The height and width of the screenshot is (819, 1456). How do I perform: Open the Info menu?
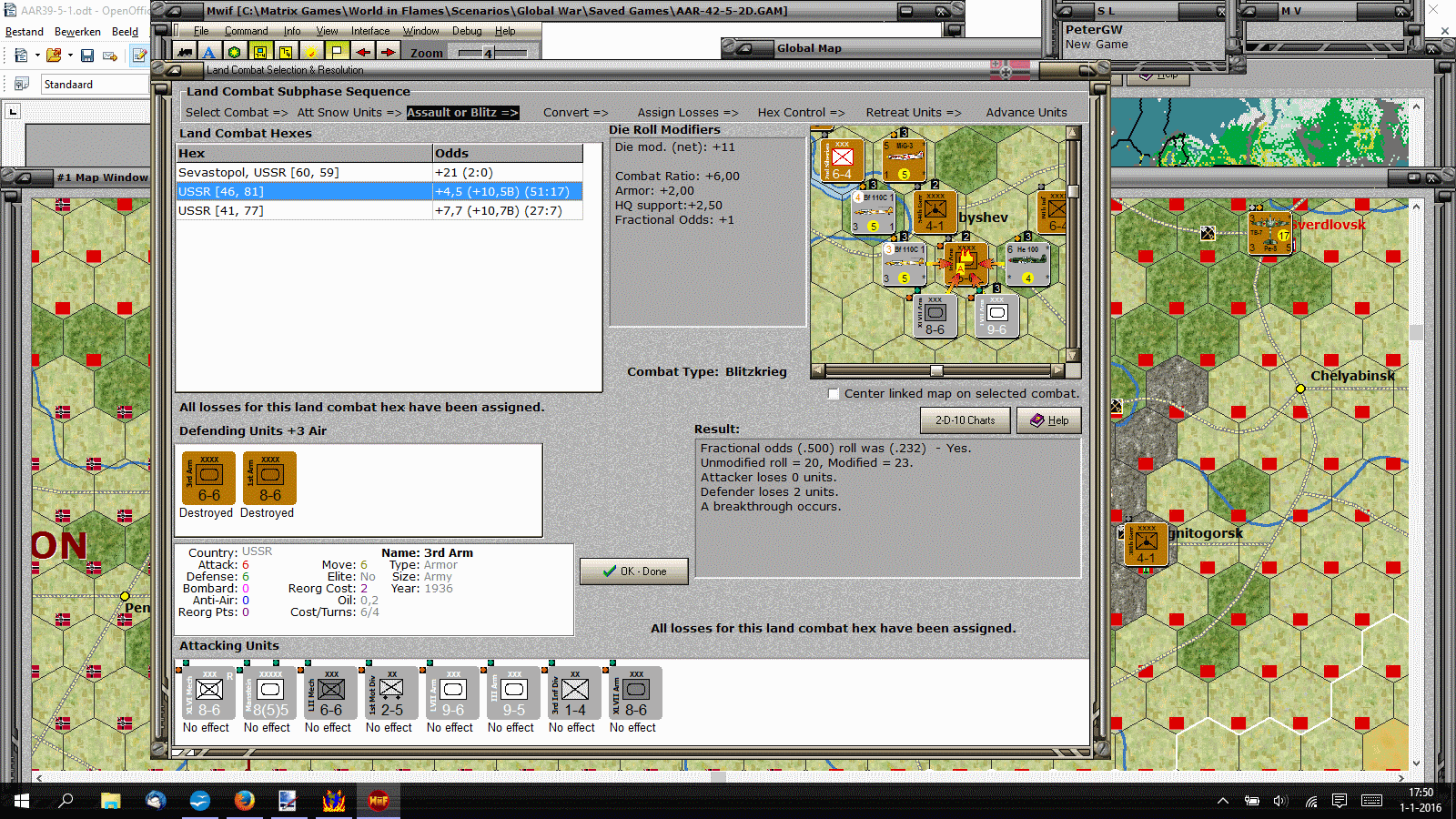pos(292,31)
